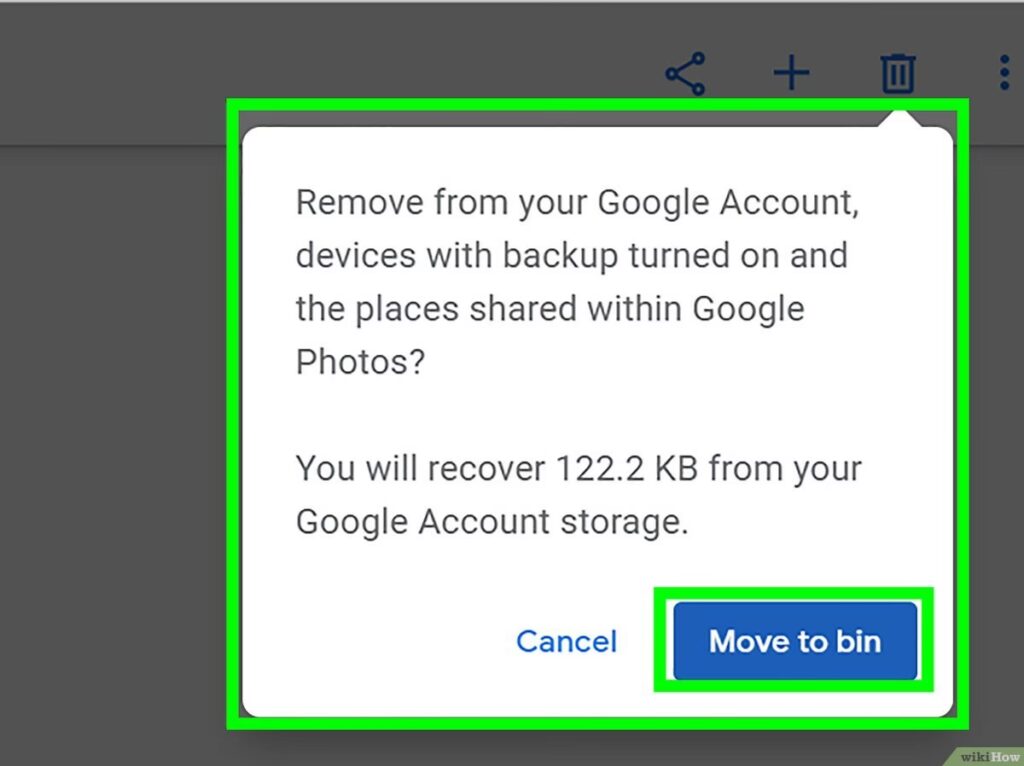
Task: Click the wikiHow watermark logo
Action: pyautogui.click(x=984, y=756)
